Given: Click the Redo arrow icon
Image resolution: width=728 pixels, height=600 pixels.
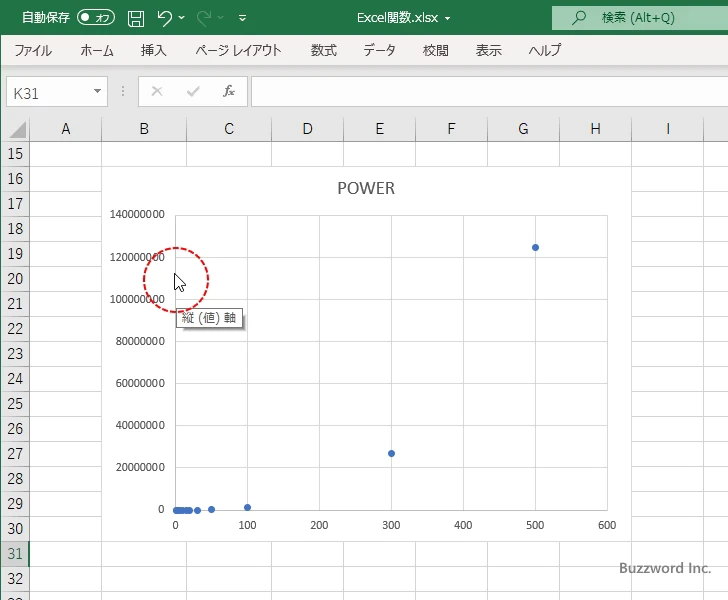Looking at the screenshot, I should coord(203,18).
